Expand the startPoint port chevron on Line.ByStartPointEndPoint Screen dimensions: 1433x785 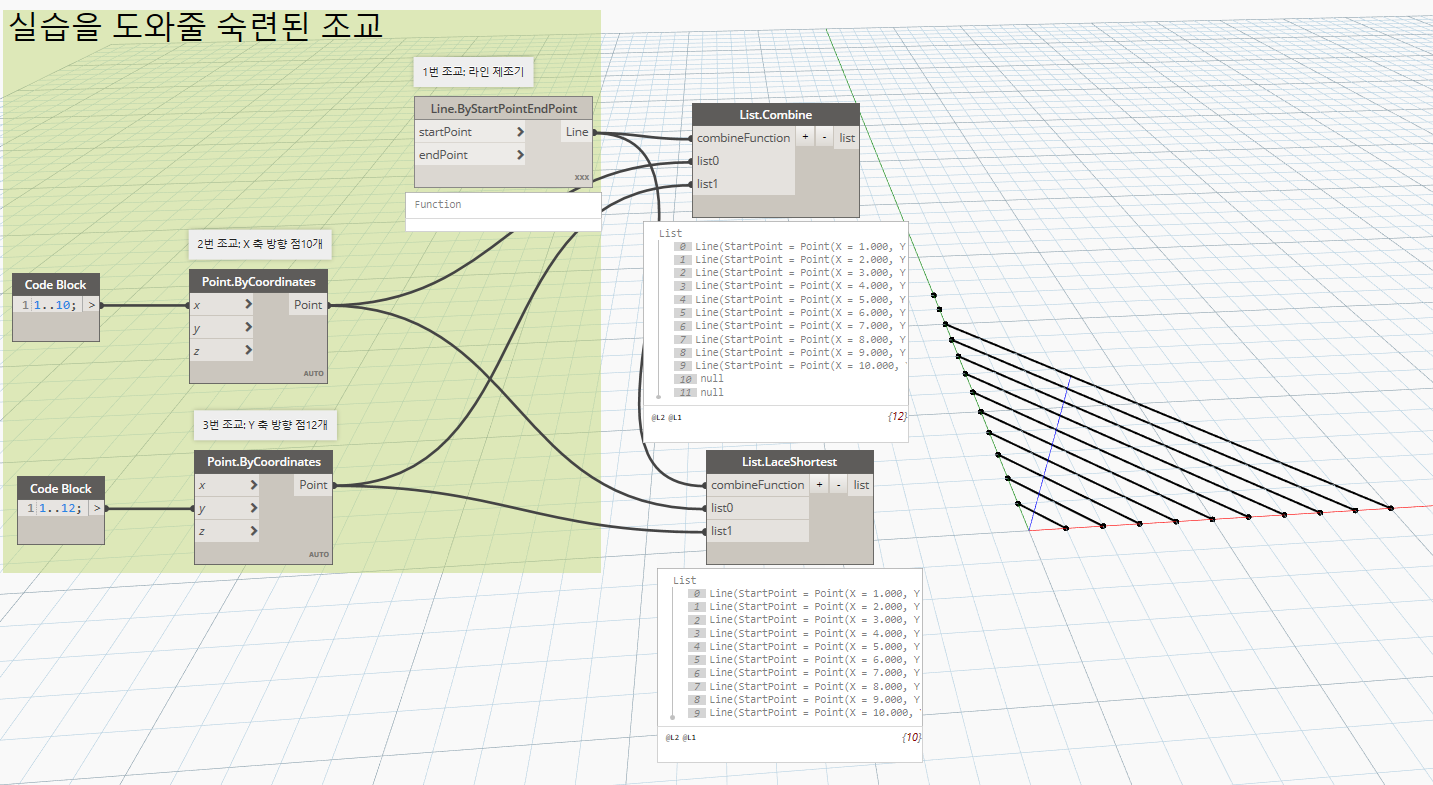(521, 132)
